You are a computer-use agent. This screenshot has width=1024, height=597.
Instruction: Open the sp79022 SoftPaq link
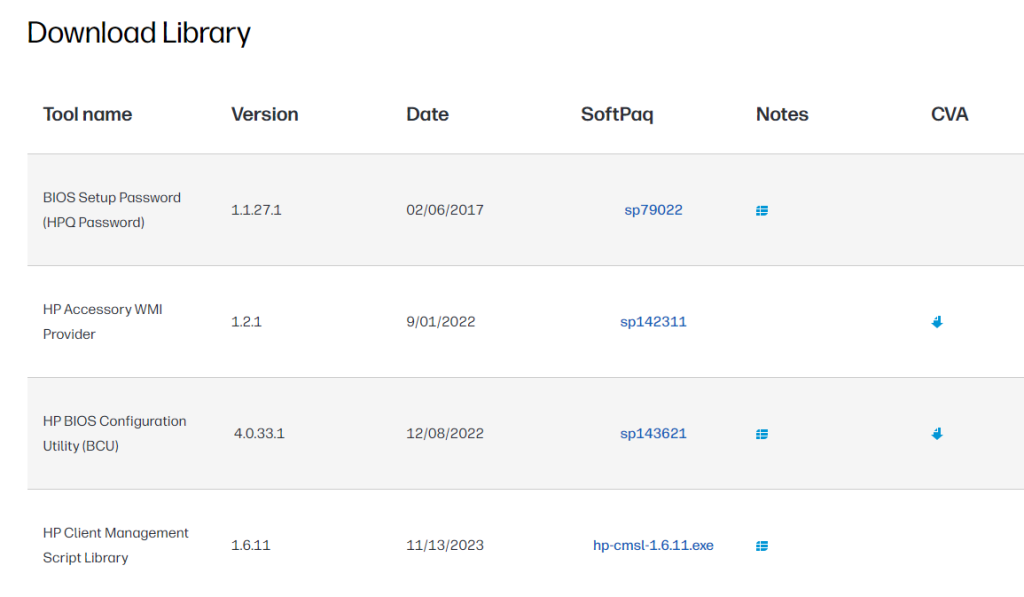click(x=653, y=210)
